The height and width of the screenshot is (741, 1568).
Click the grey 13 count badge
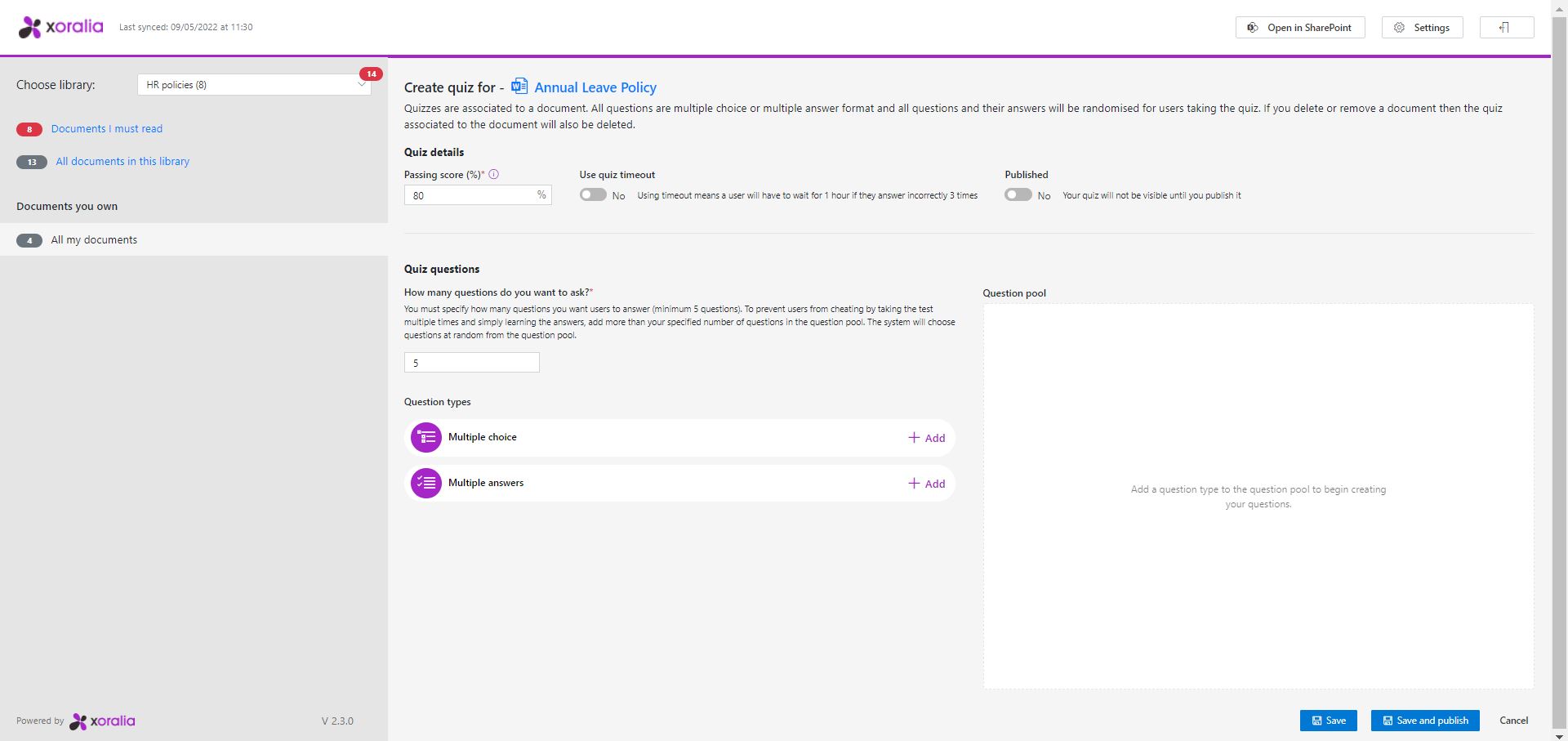click(x=32, y=162)
